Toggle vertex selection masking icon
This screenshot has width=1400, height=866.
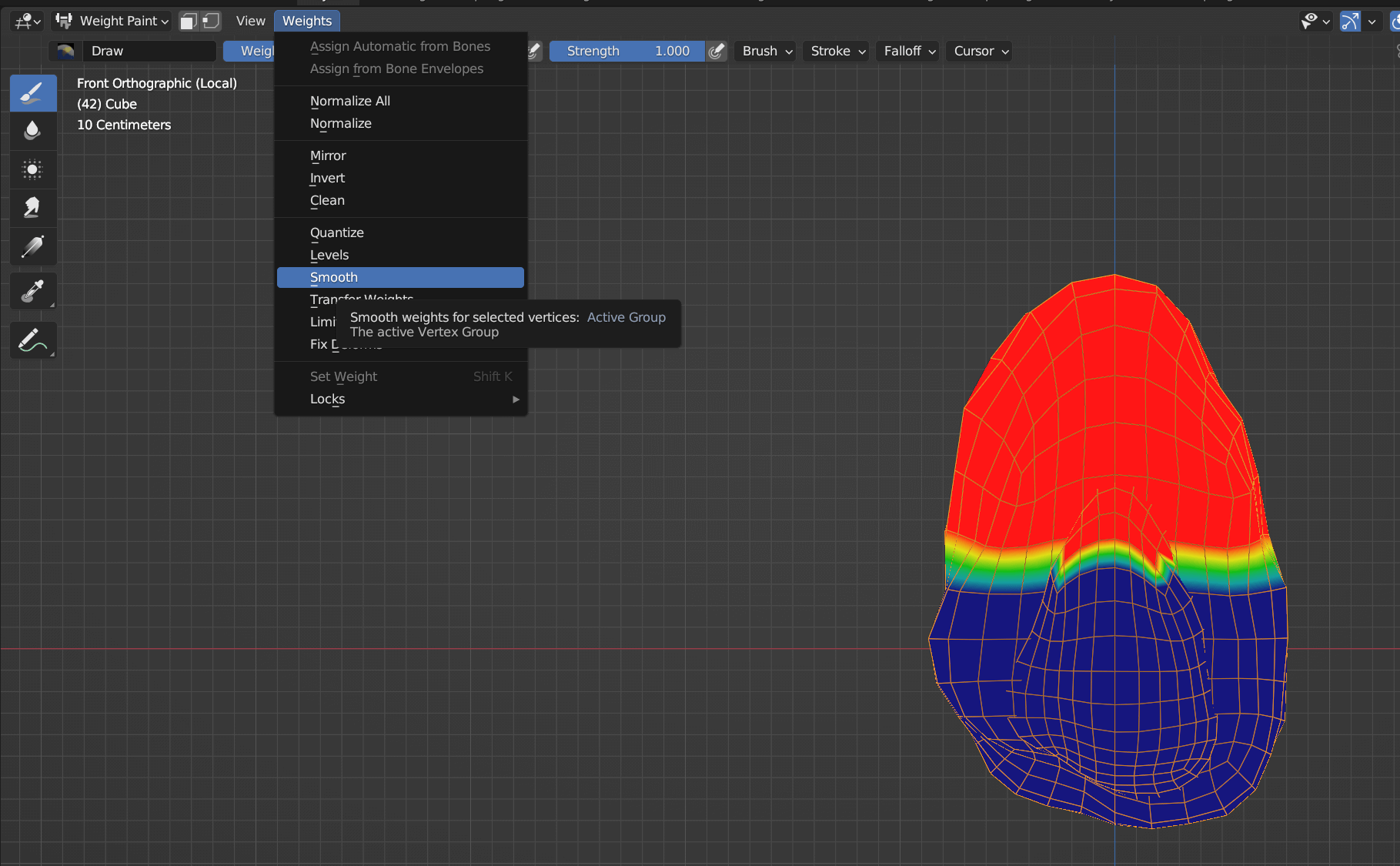click(211, 21)
